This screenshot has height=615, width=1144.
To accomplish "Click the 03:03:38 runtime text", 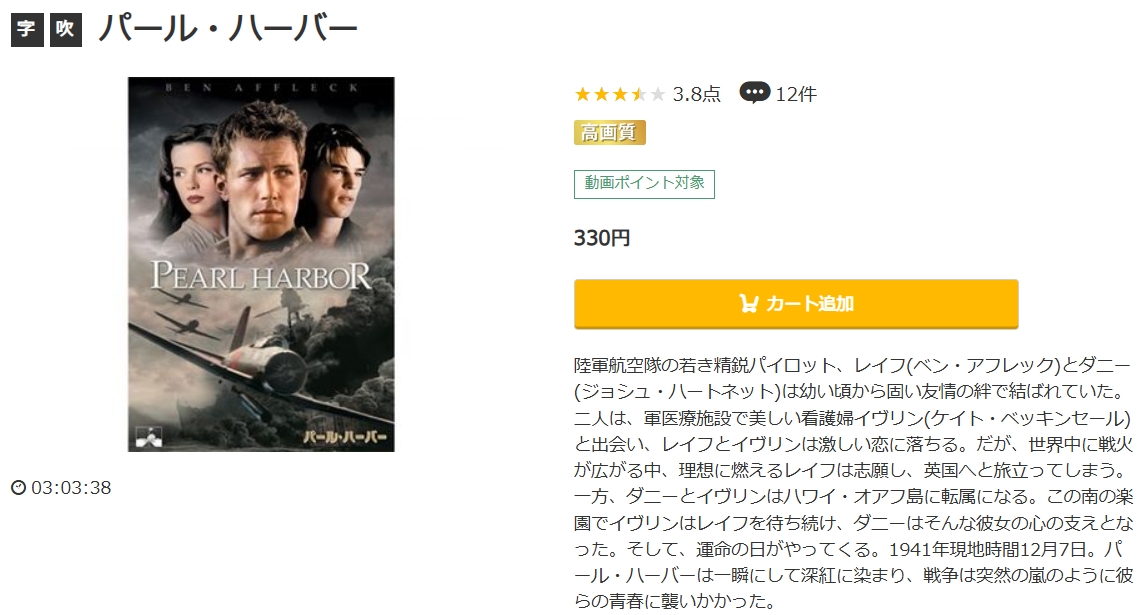I will pos(72,487).
